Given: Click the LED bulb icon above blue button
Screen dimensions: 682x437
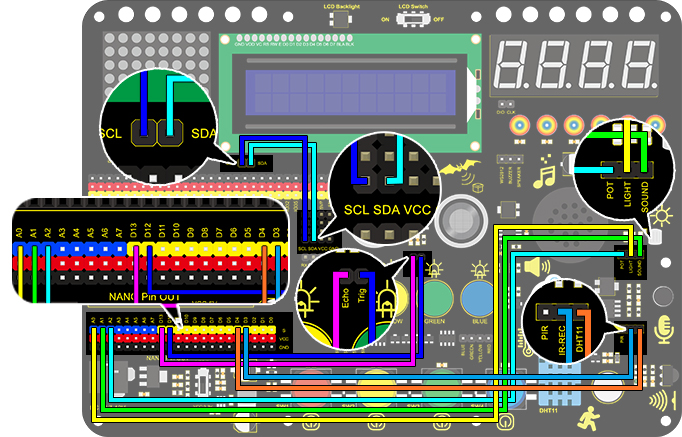Looking at the screenshot, I should pyautogui.click(x=479, y=270).
